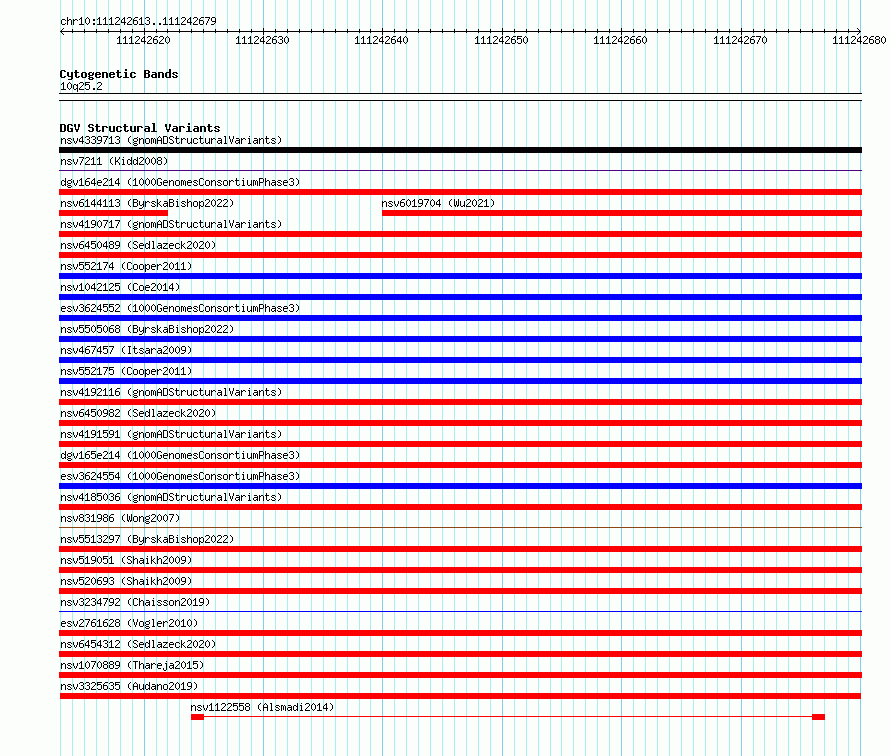Select the 10q25.2 band label
Viewport: 890px width, 756px height.
click(x=81, y=86)
